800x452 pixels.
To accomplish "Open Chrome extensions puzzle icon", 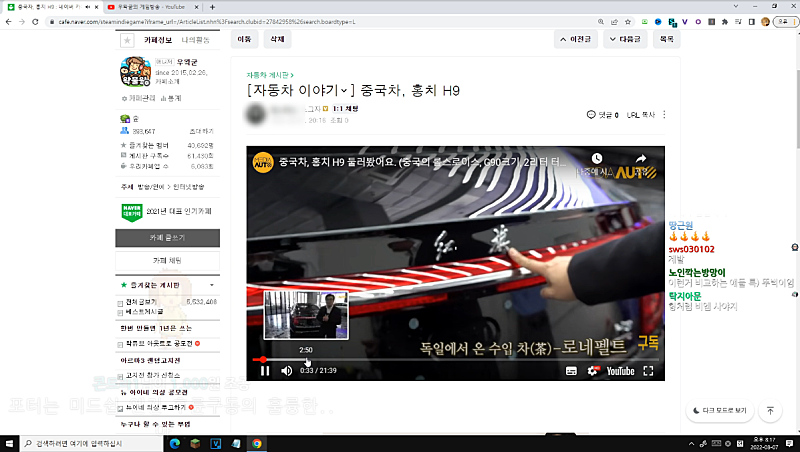I will click(724, 22).
